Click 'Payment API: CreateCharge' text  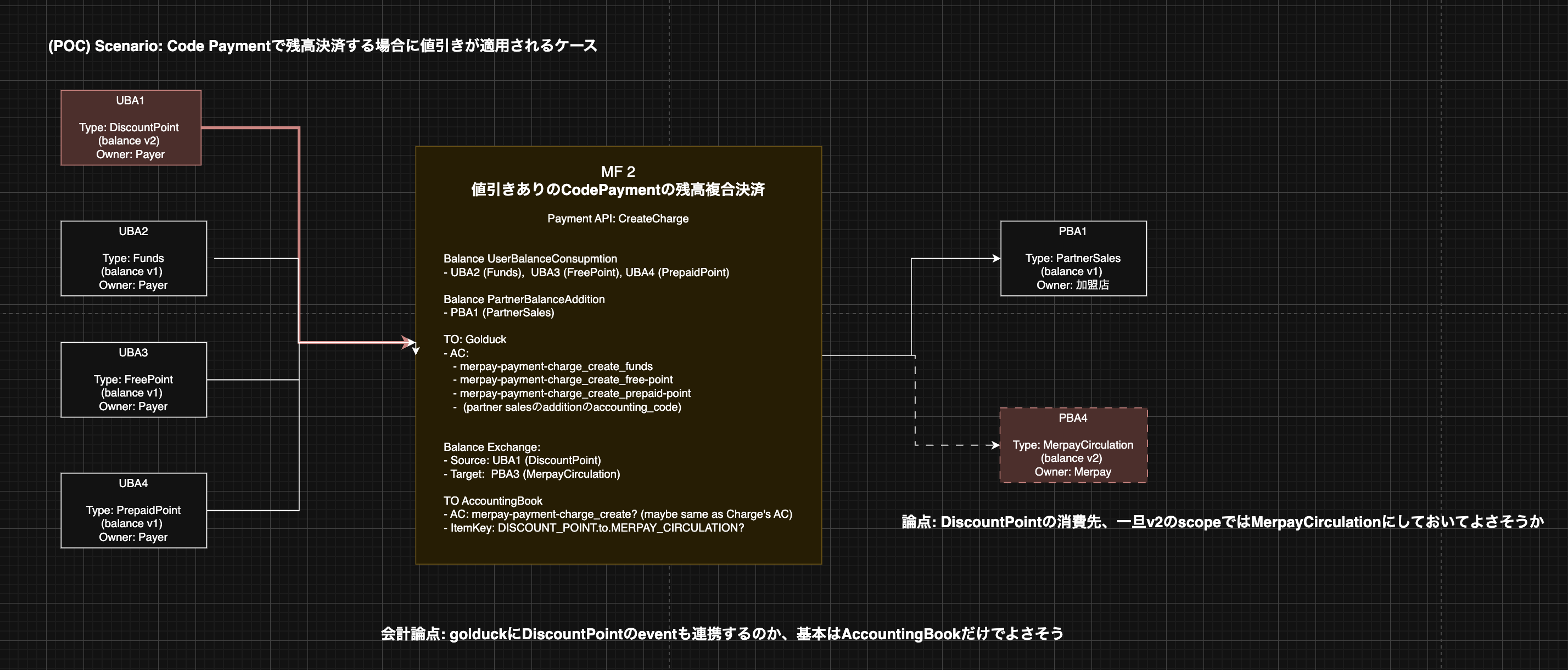click(618, 219)
